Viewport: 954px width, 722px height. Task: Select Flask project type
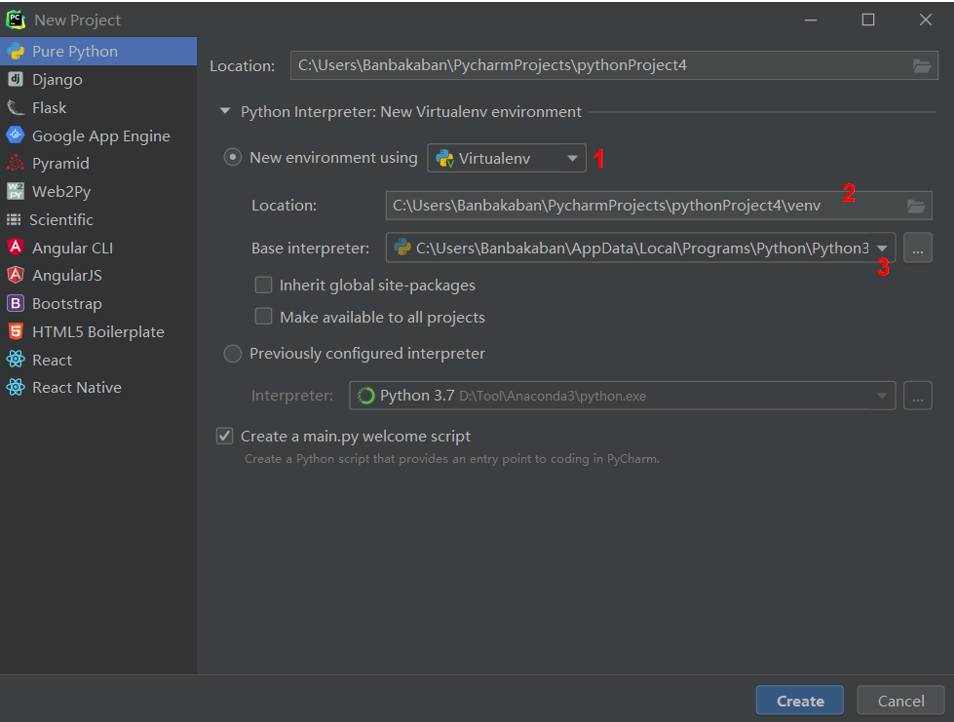(99, 108)
